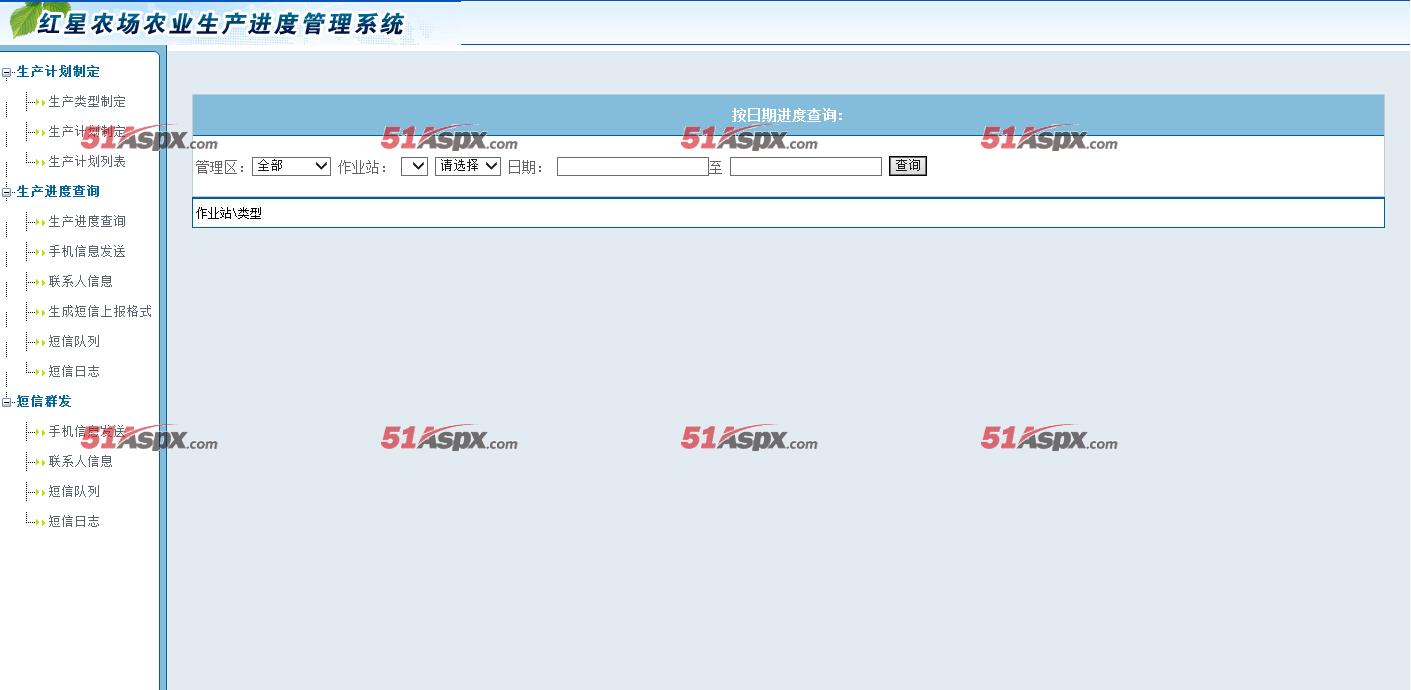Viewport: 1411px width, 690px height.
Task: Open the empty 作业站 dropdown
Action: click(x=414, y=166)
